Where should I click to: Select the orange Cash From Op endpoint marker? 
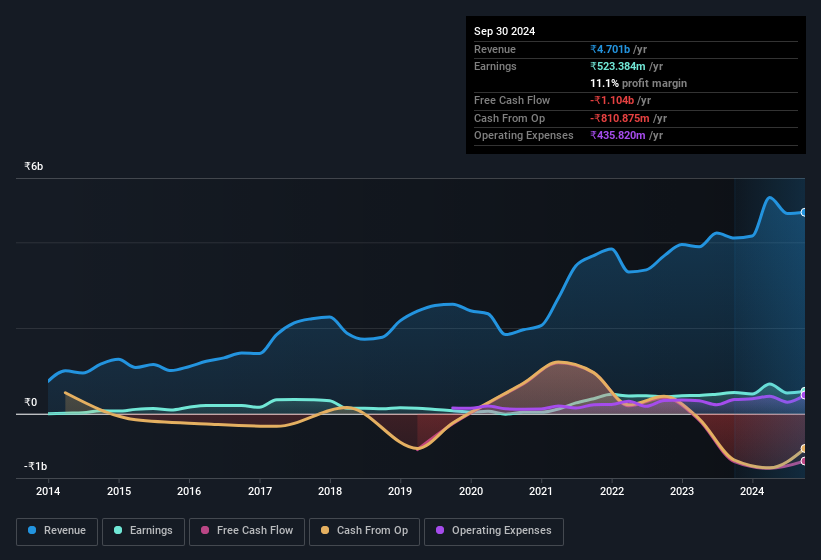click(x=804, y=448)
